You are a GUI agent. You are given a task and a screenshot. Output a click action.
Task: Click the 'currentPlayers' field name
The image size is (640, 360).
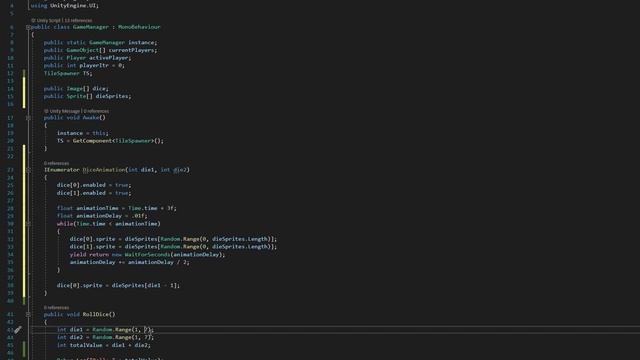point(131,50)
